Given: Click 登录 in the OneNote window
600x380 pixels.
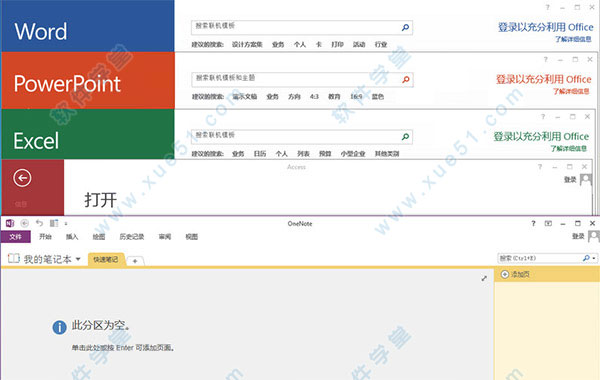Looking at the screenshot, I should (578, 236).
